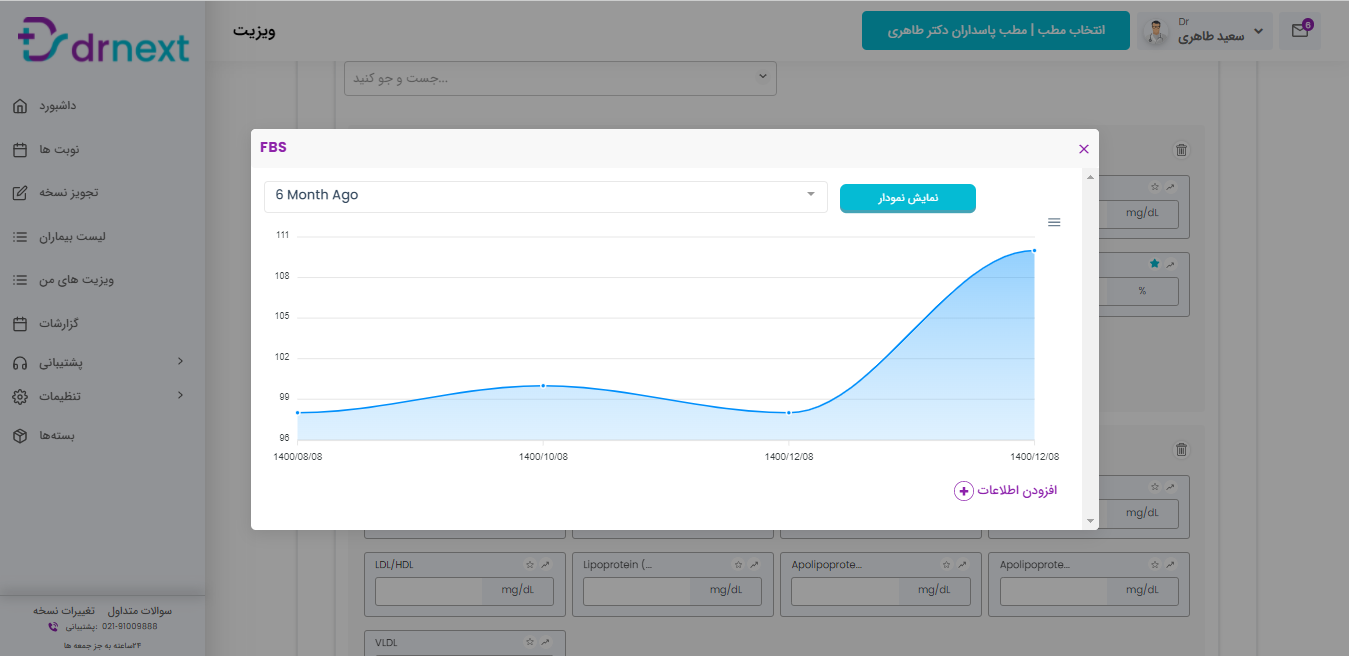Viewport: 1349px width, 656px height.
Task: Open the mail inbox icon with badge
Action: (1300, 30)
